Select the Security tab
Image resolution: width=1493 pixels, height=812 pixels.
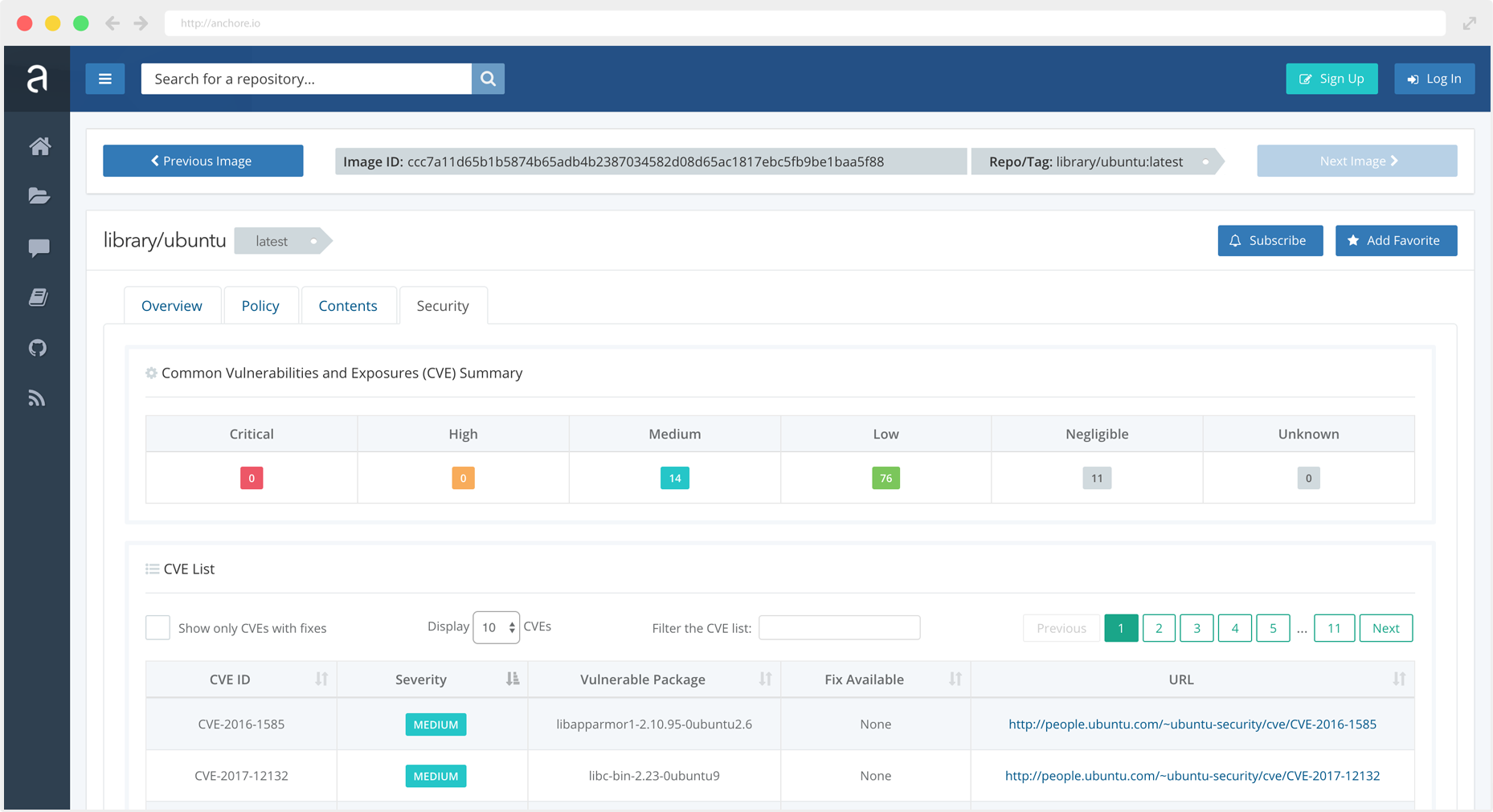click(443, 305)
